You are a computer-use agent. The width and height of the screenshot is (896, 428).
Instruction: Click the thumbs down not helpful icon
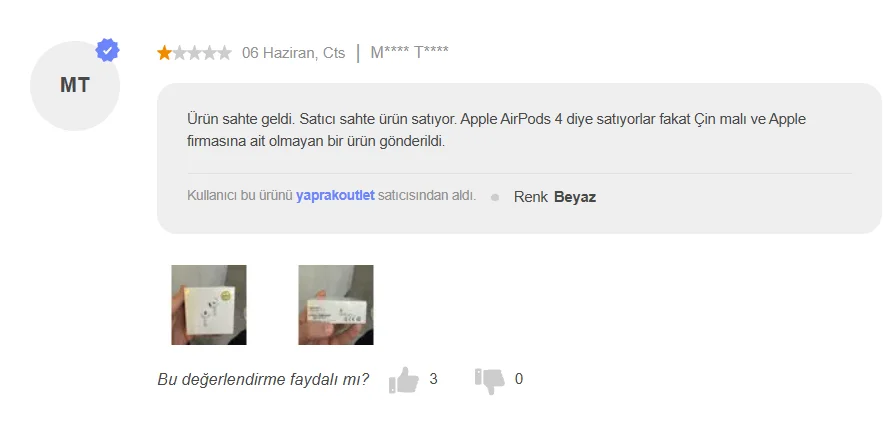tap(490, 381)
